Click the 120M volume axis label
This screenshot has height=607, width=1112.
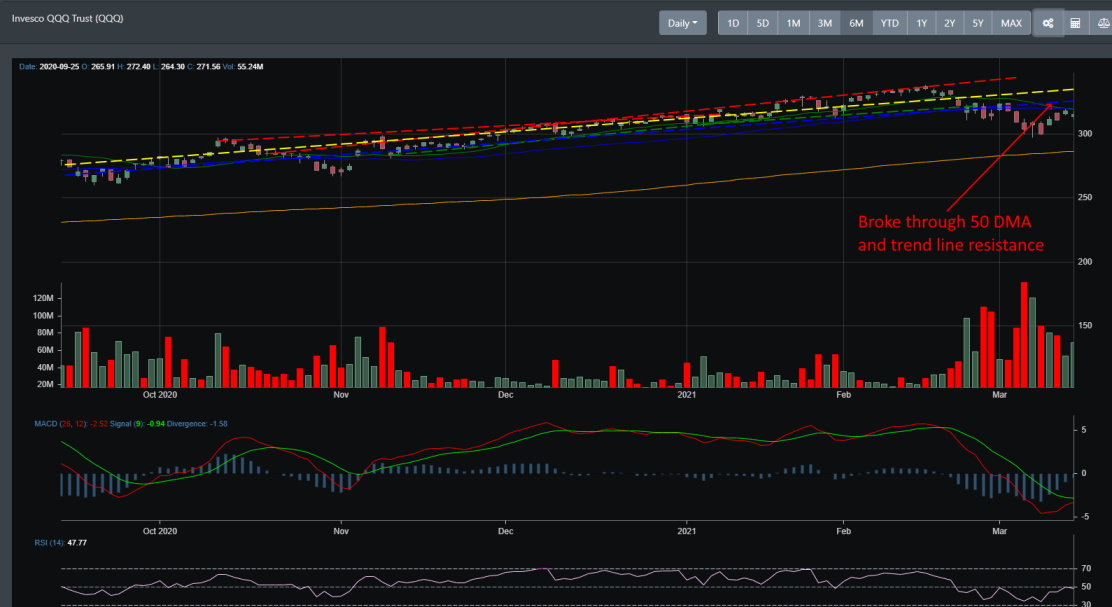(x=44, y=299)
